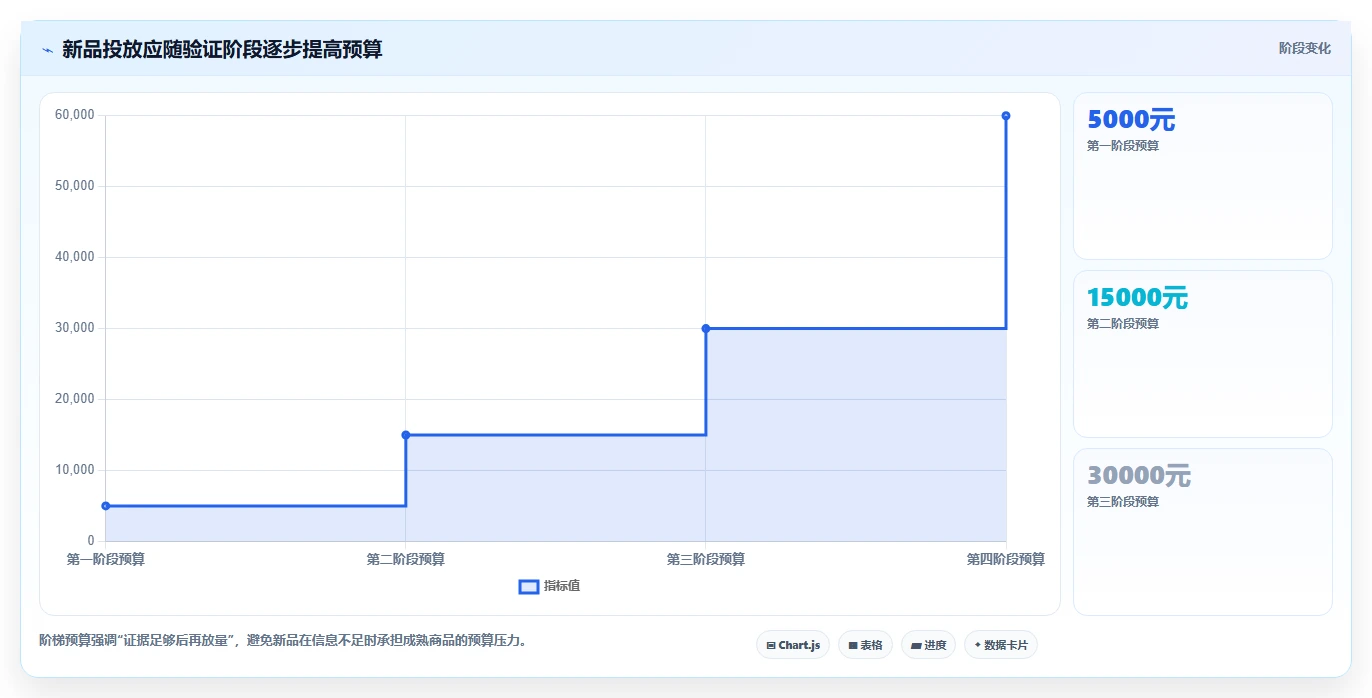This screenshot has height=698, width=1372.
Task: Click the data point at 第一阶段预算
Action: [106, 506]
